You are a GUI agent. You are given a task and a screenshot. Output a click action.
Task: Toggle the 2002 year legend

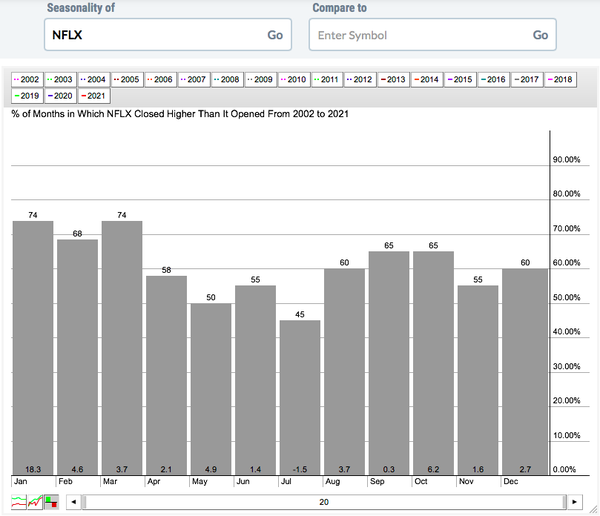(x=27, y=80)
